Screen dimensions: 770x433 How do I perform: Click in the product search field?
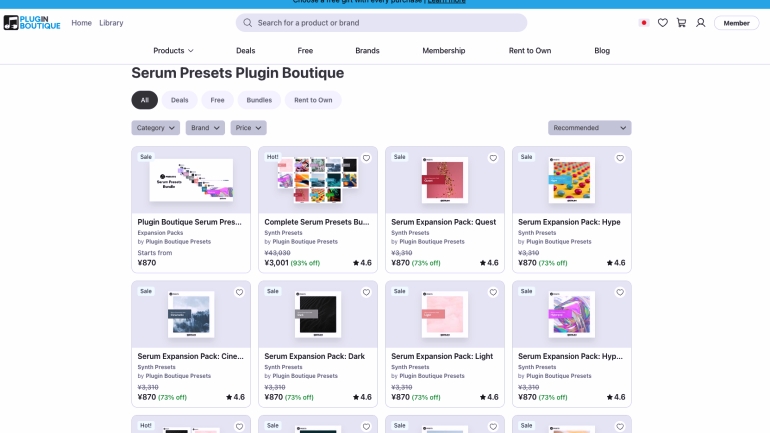point(381,23)
